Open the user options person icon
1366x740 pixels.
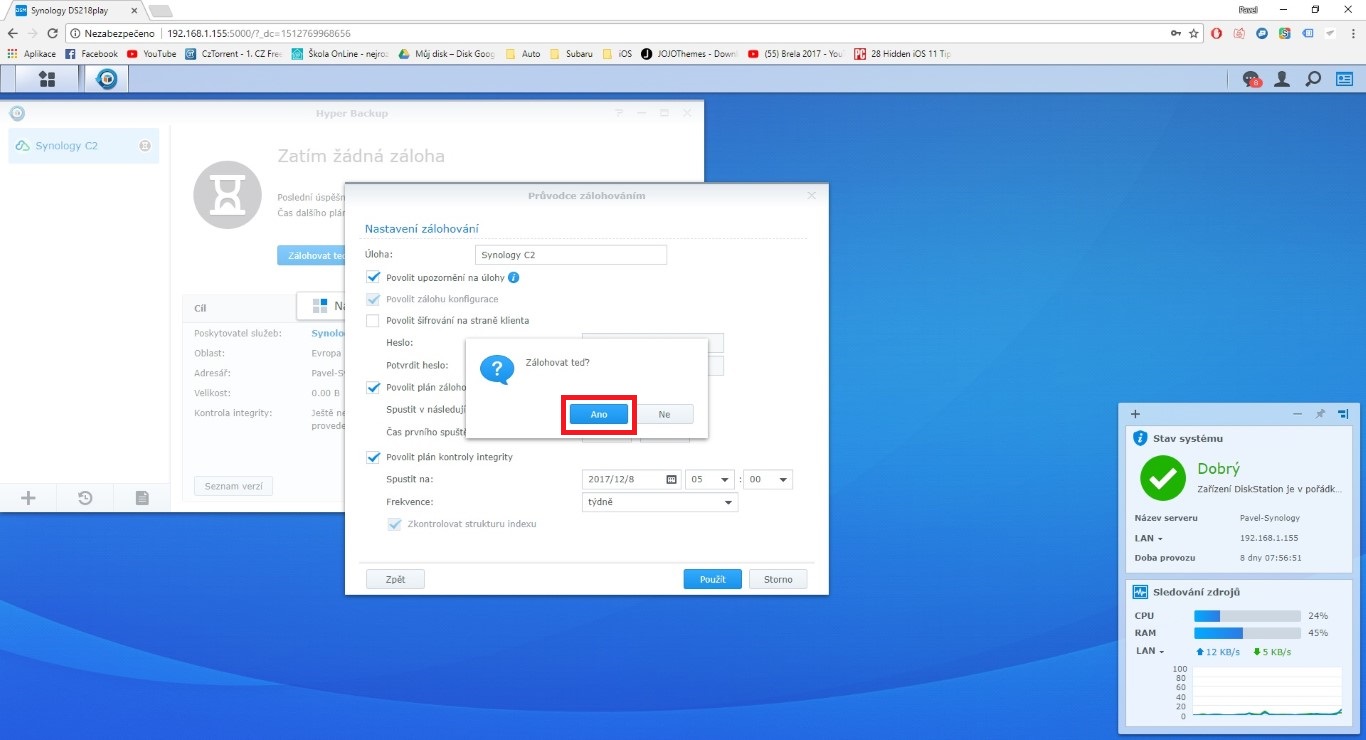(1282, 79)
